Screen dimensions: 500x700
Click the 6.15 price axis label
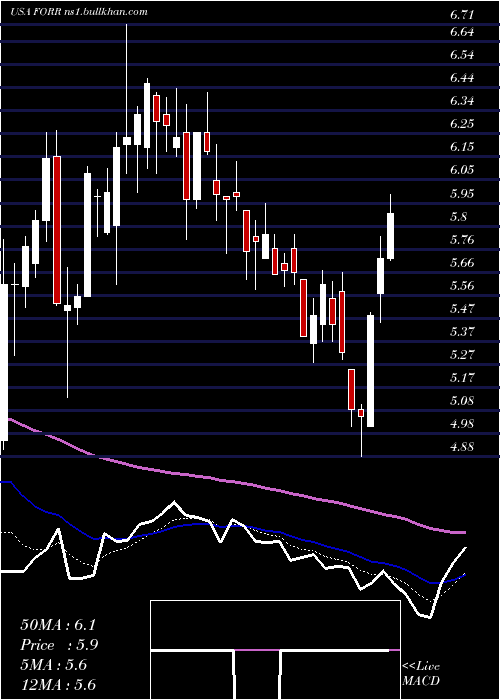pos(462,147)
